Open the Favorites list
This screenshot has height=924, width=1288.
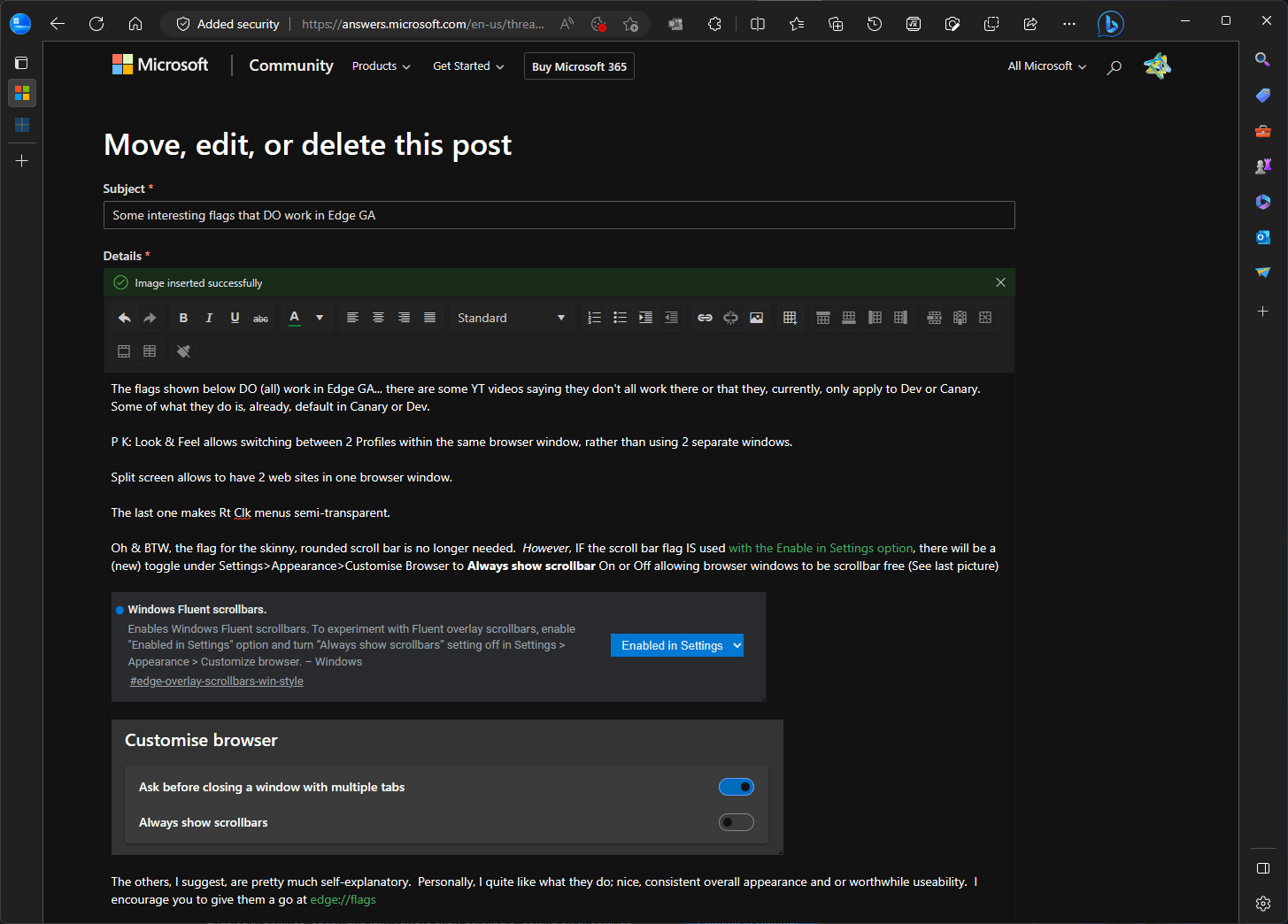tap(797, 24)
